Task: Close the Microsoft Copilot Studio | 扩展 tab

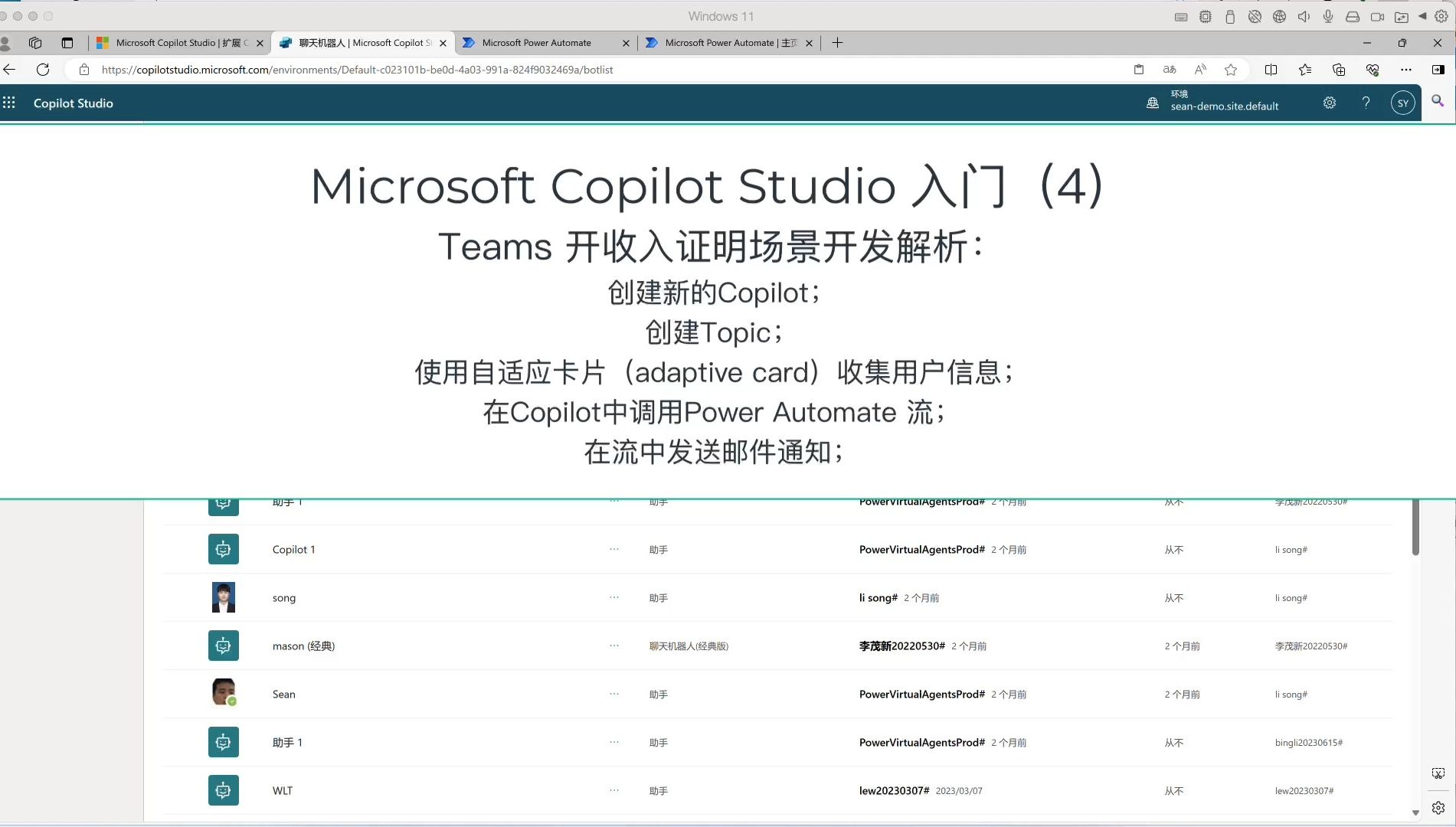Action: [260, 43]
